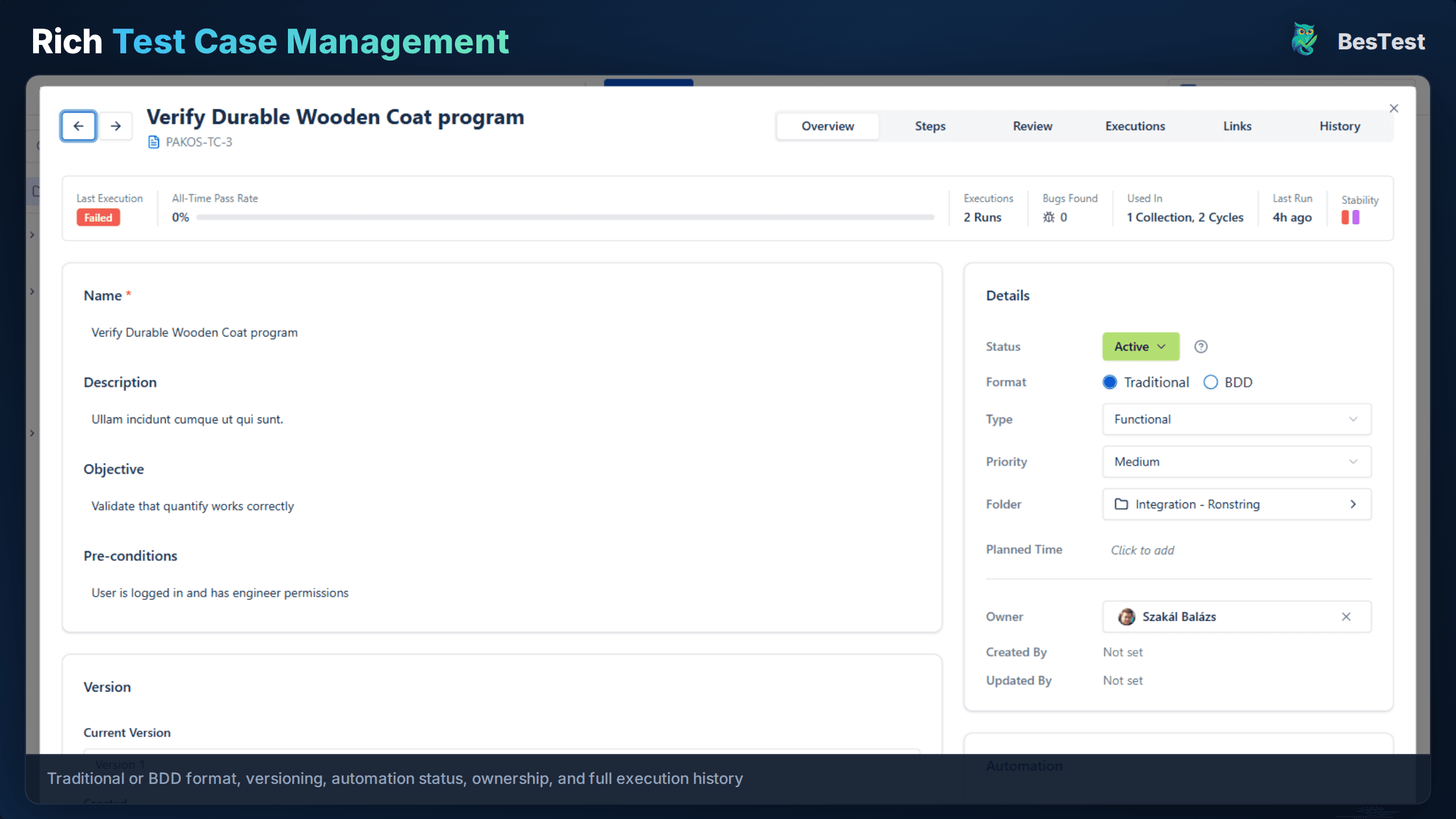Remove Szakál Balázs as owner
This screenshot has width=1456, height=819.
(x=1347, y=616)
